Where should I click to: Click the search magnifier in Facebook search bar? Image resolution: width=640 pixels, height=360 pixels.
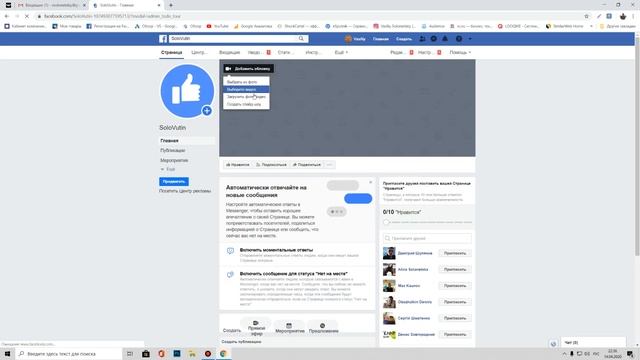coord(301,38)
